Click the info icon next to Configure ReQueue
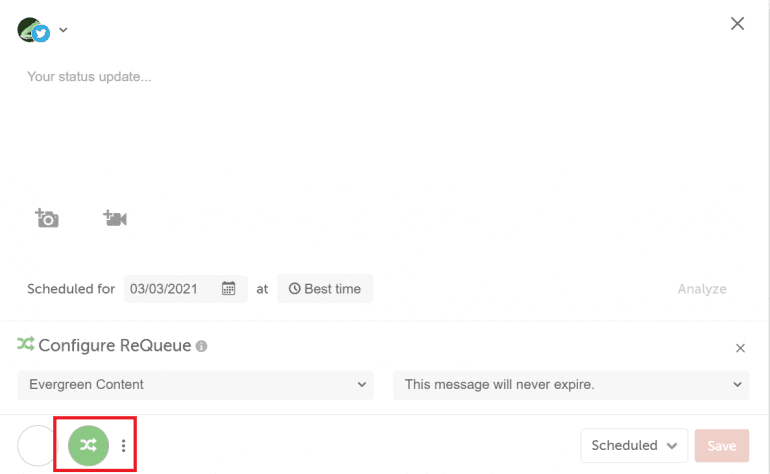The height and width of the screenshot is (474, 770). point(201,346)
